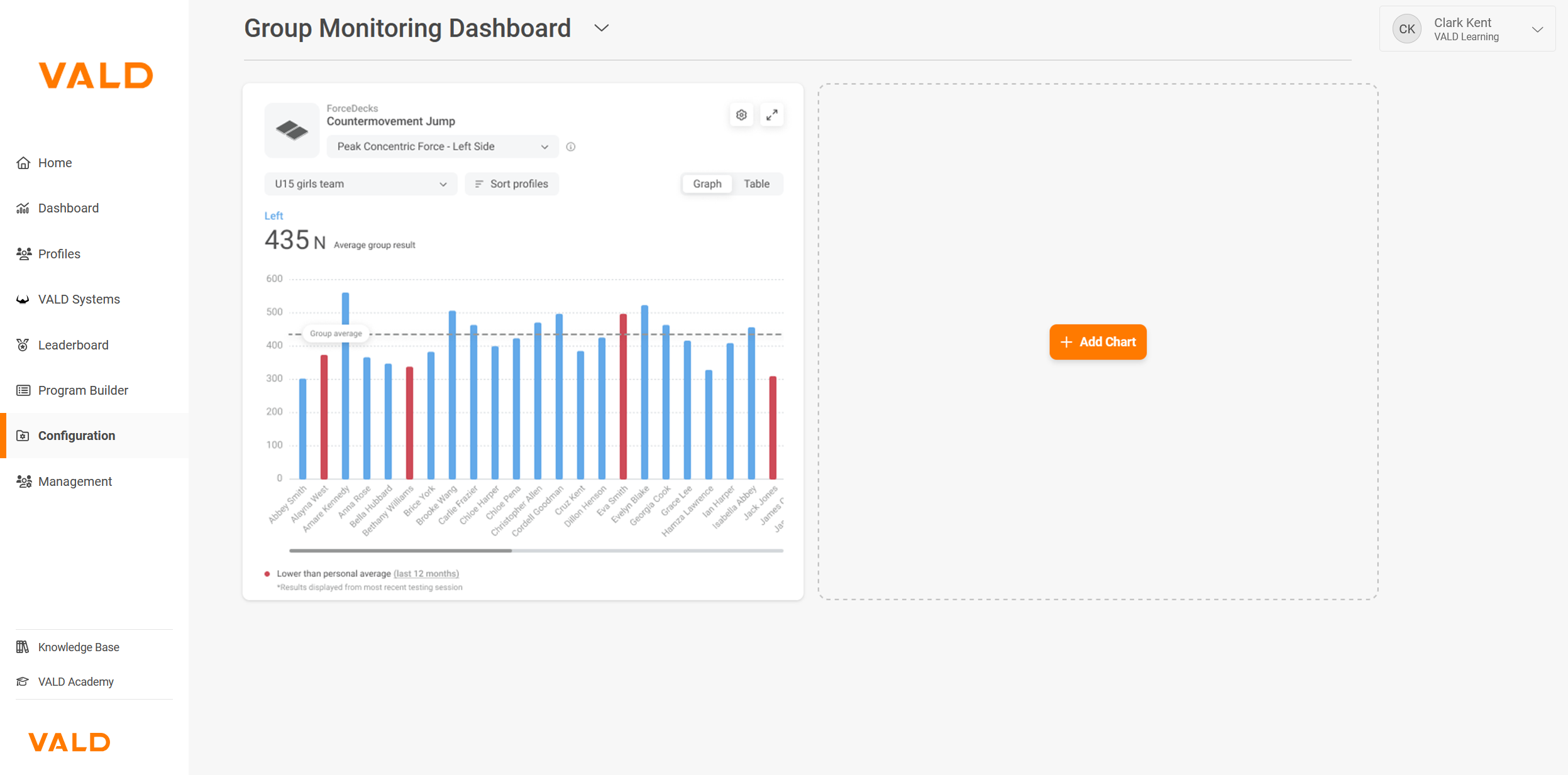
Task: Click the Knowledge Base books icon
Action: pyautogui.click(x=23, y=647)
